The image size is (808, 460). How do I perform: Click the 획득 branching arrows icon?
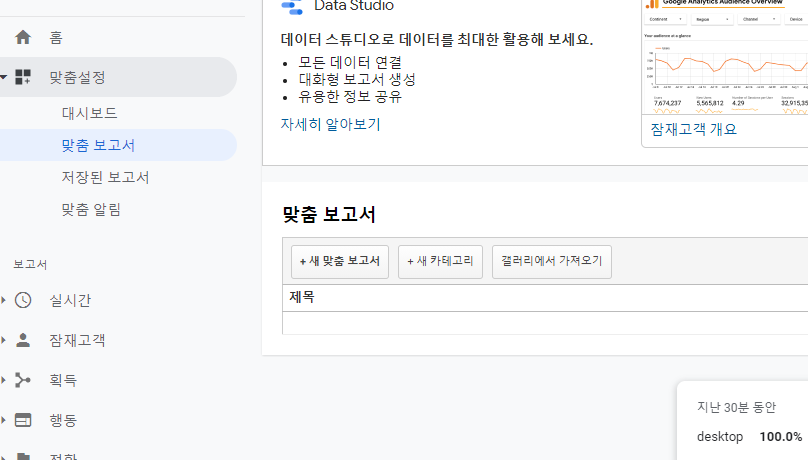point(23,380)
